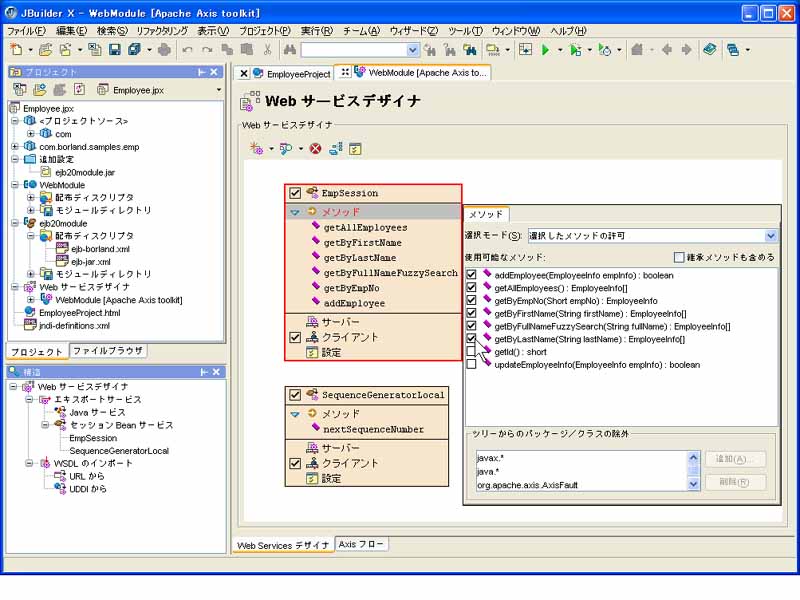Click the Forward navigation arrow icon

coord(686,49)
